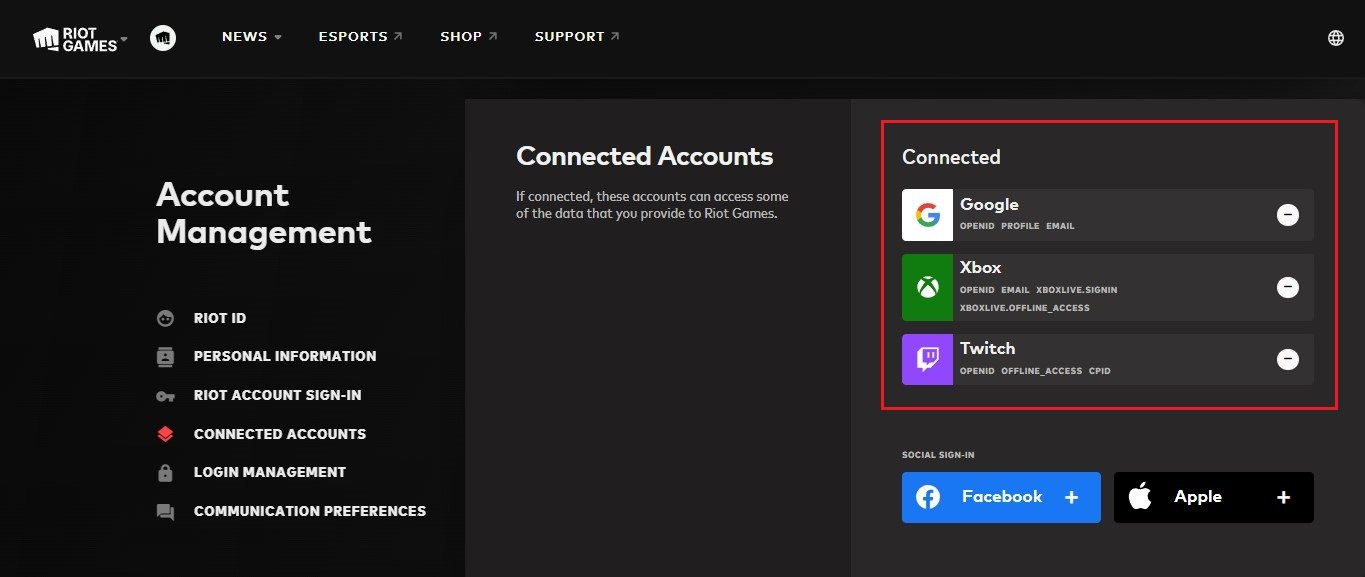Unlink Twitch account via minus button

[x=1288, y=359]
